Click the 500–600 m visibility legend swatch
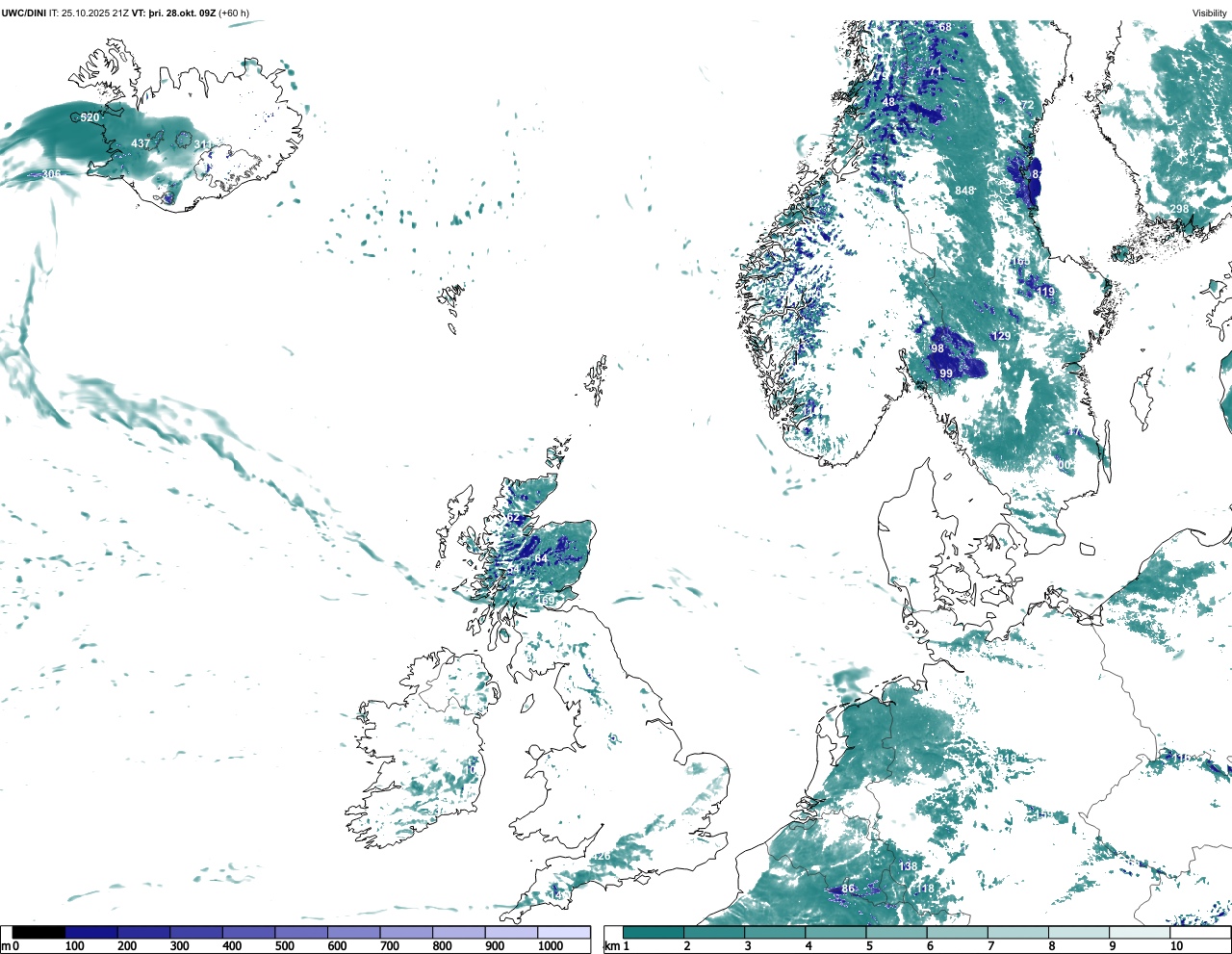 point(301,932)
